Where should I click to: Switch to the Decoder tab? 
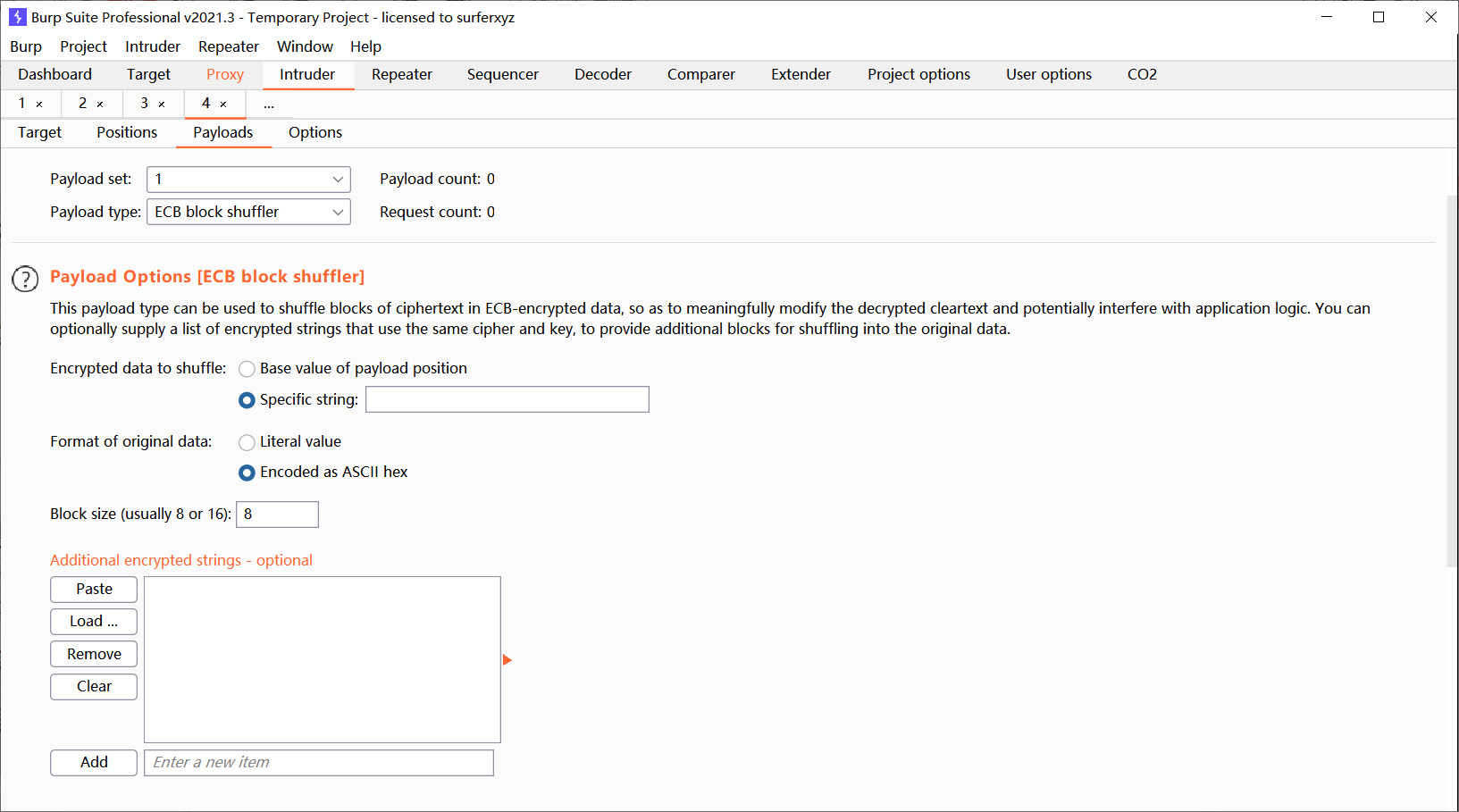603,75
